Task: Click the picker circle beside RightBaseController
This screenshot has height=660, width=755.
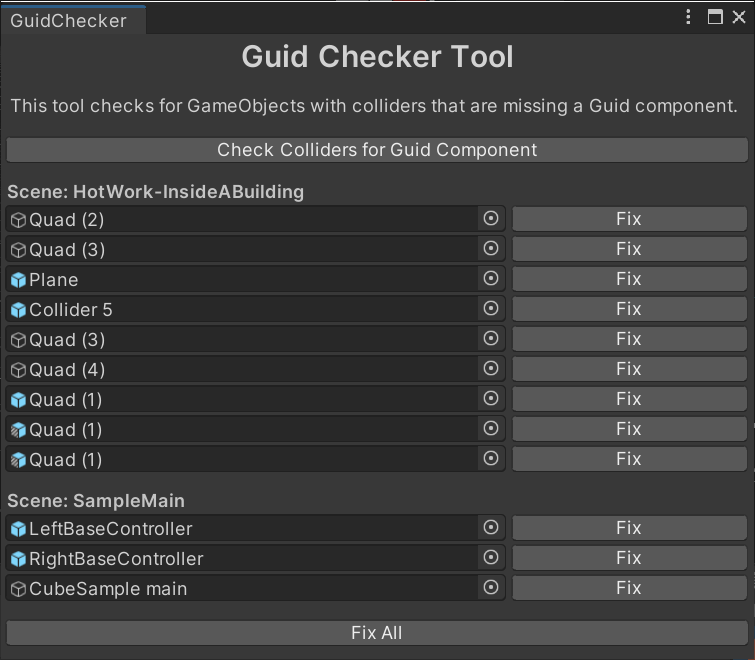Action: pos(490,558)
